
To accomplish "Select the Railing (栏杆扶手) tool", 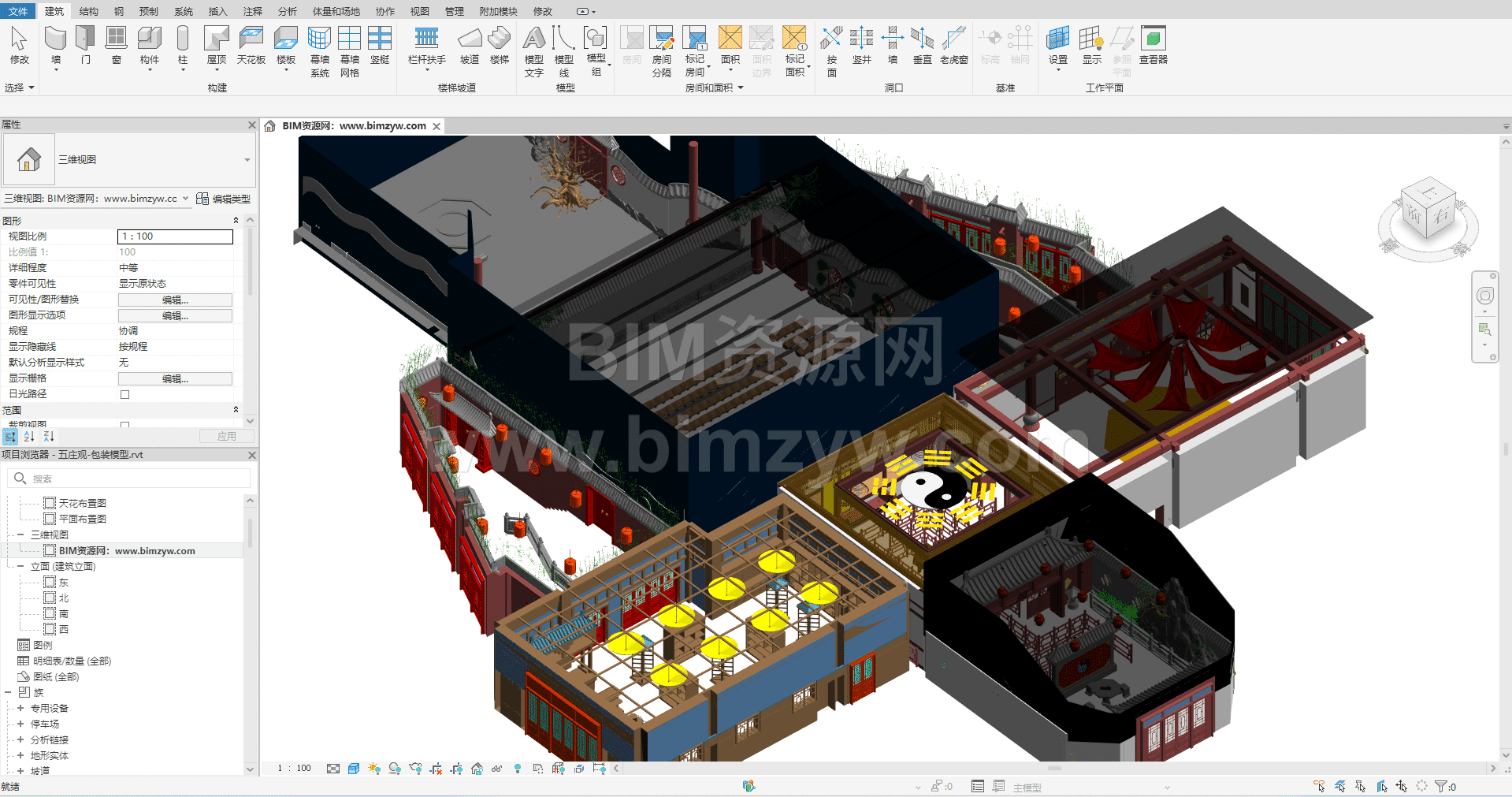I will pos(427,46).
